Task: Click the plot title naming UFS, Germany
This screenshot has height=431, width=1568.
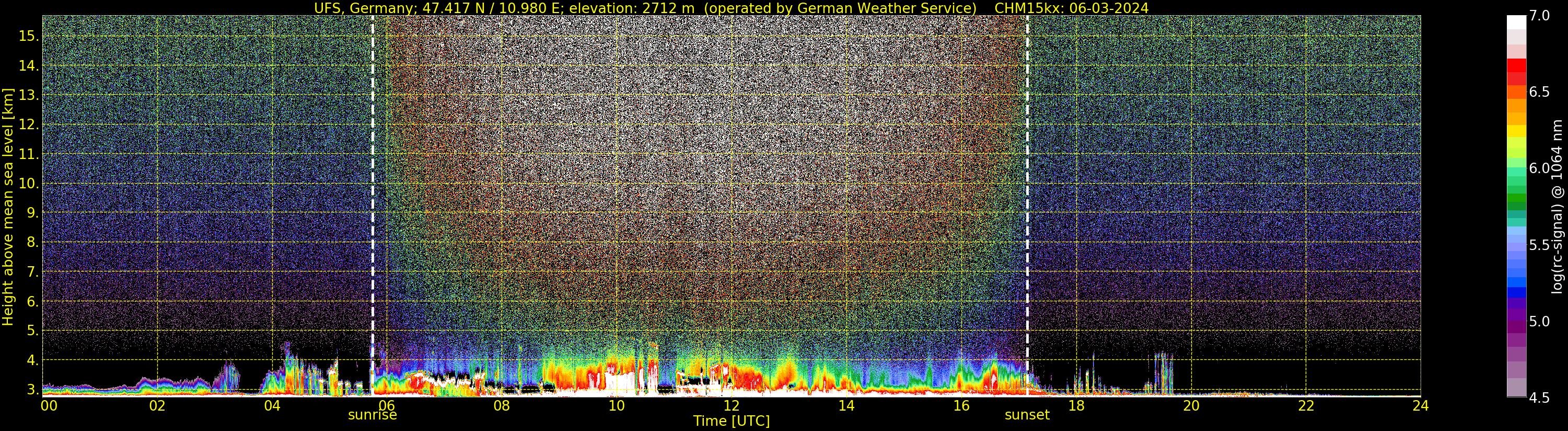Action: 731,8
